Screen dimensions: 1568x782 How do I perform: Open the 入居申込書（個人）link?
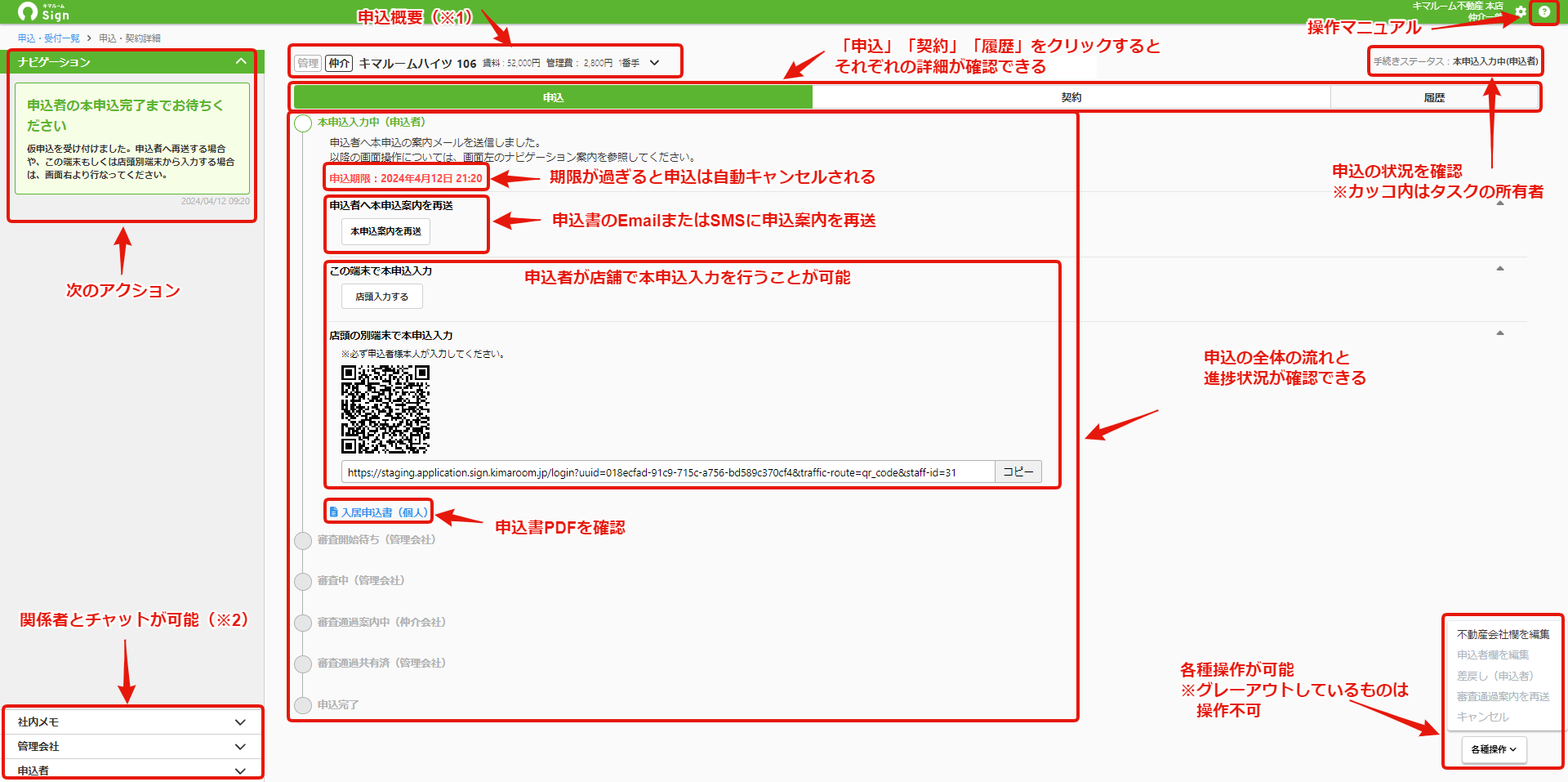tap(384, 512)
